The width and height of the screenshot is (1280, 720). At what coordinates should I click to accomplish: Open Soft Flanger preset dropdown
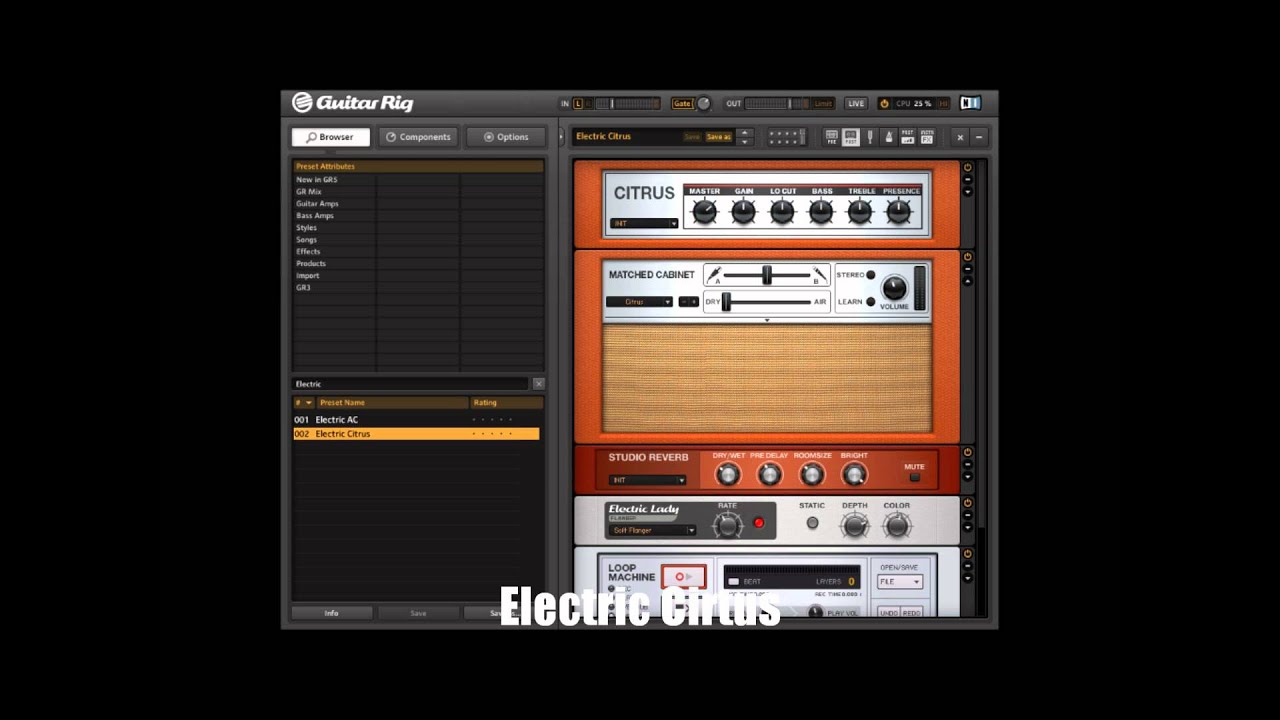tap(652, 530)
